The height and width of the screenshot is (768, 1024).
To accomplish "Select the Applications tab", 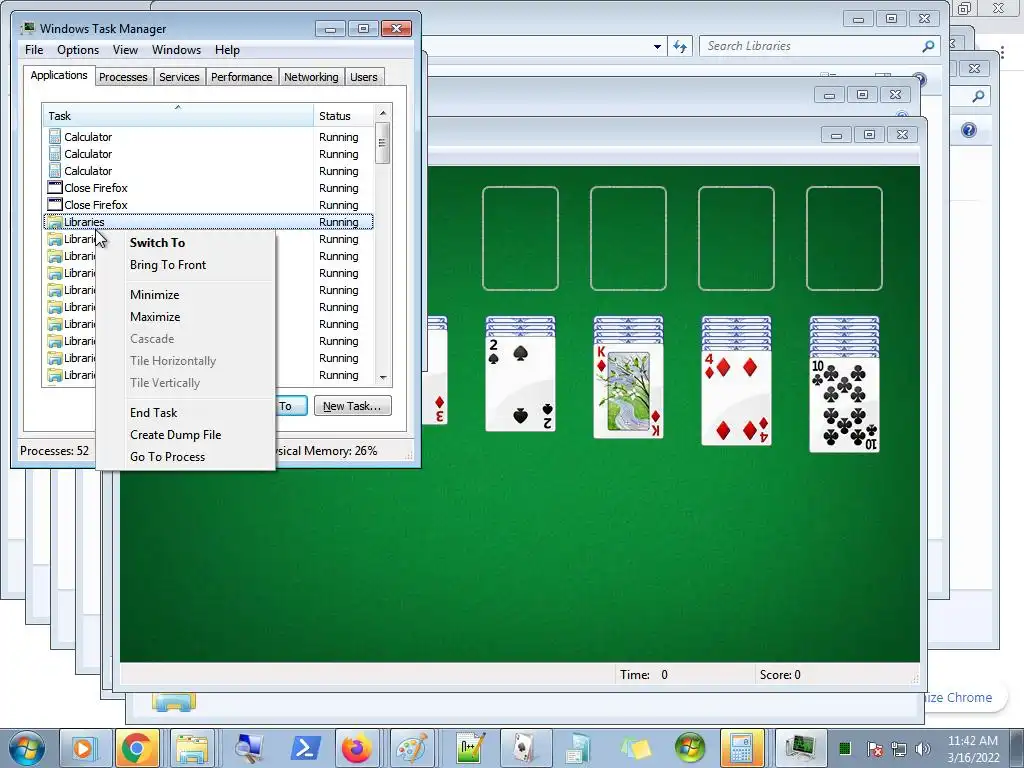I will [59, 75].
